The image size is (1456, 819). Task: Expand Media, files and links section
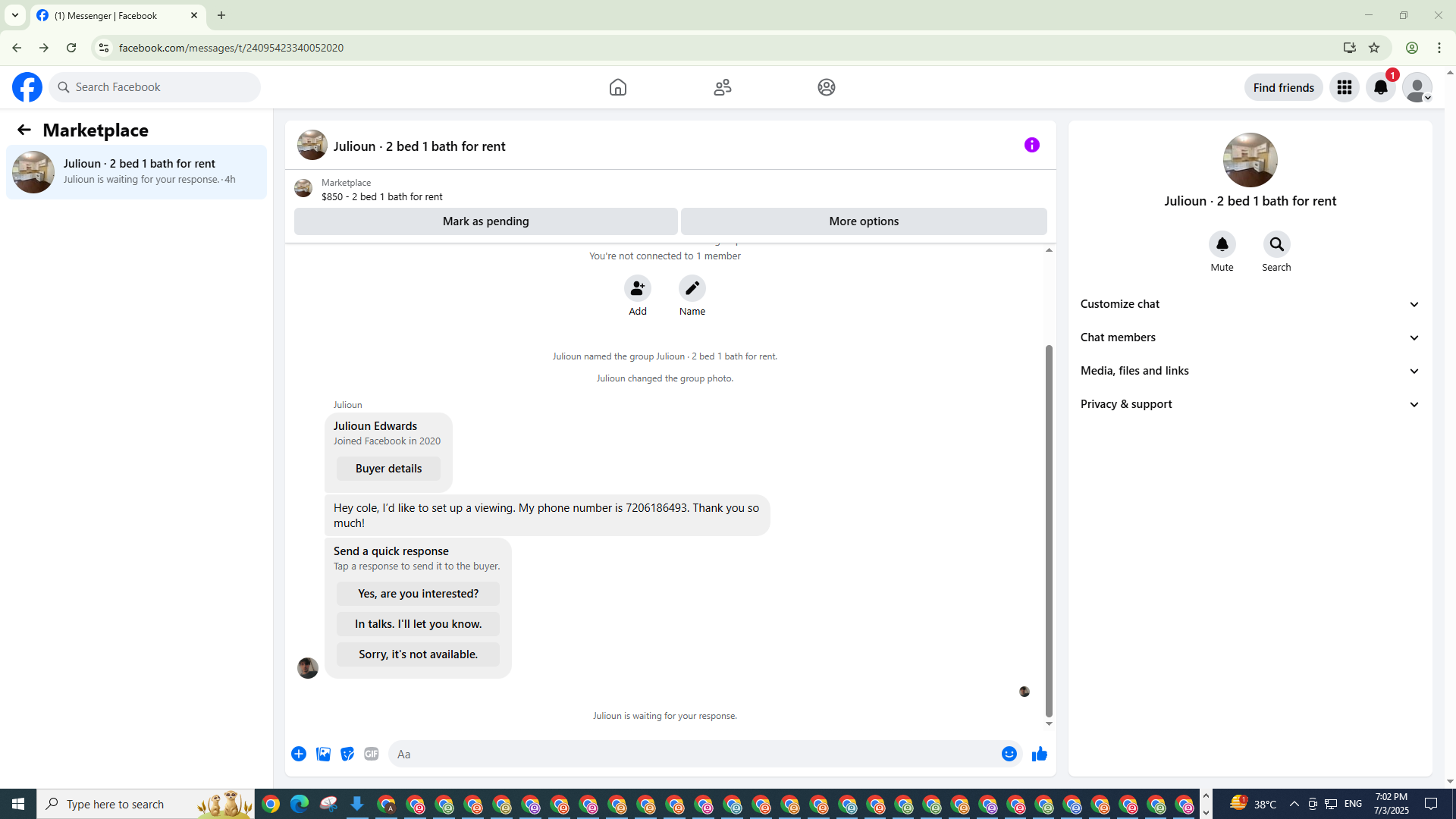pyautogui.click(x=1249, y=371)
